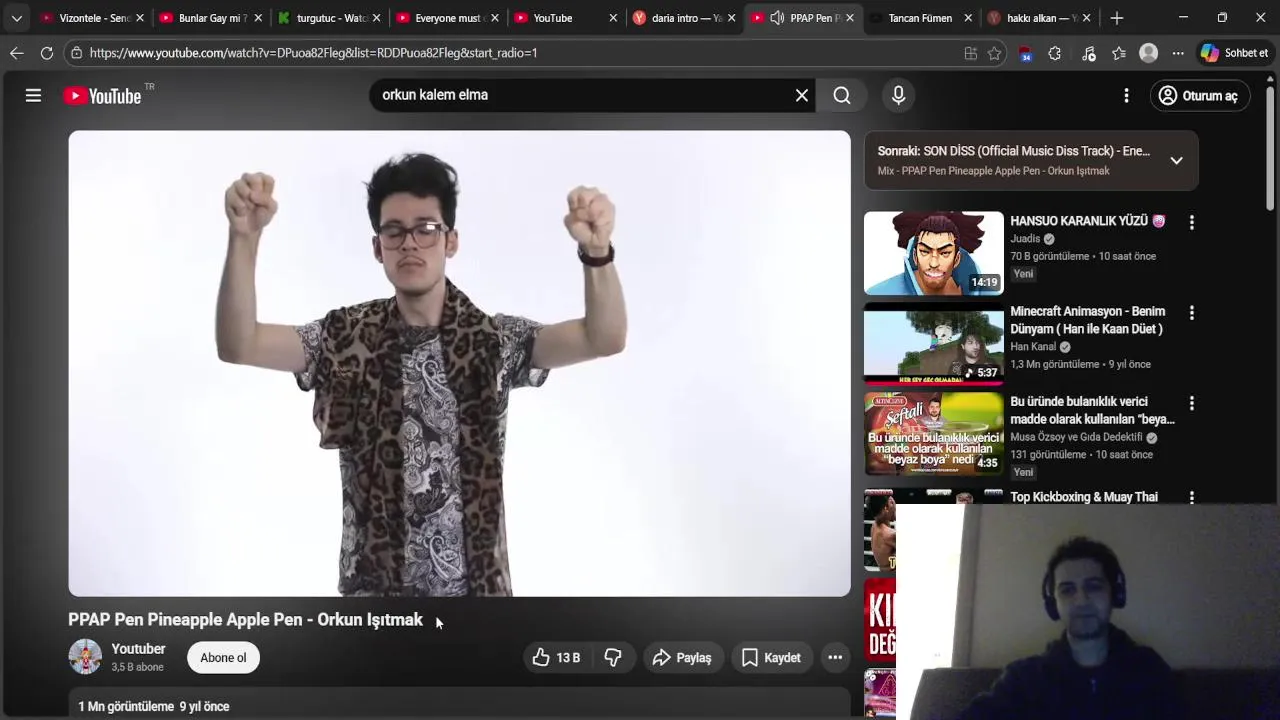Click Oturum aç sign-in button
Viewport: 1280px width, 720px height.
point(1199,96)
